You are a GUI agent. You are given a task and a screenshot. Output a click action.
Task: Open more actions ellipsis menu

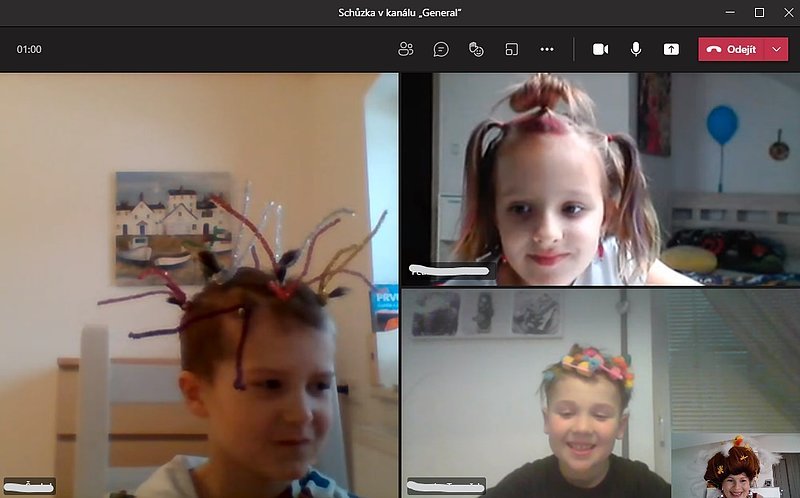[x=546, y=49]
